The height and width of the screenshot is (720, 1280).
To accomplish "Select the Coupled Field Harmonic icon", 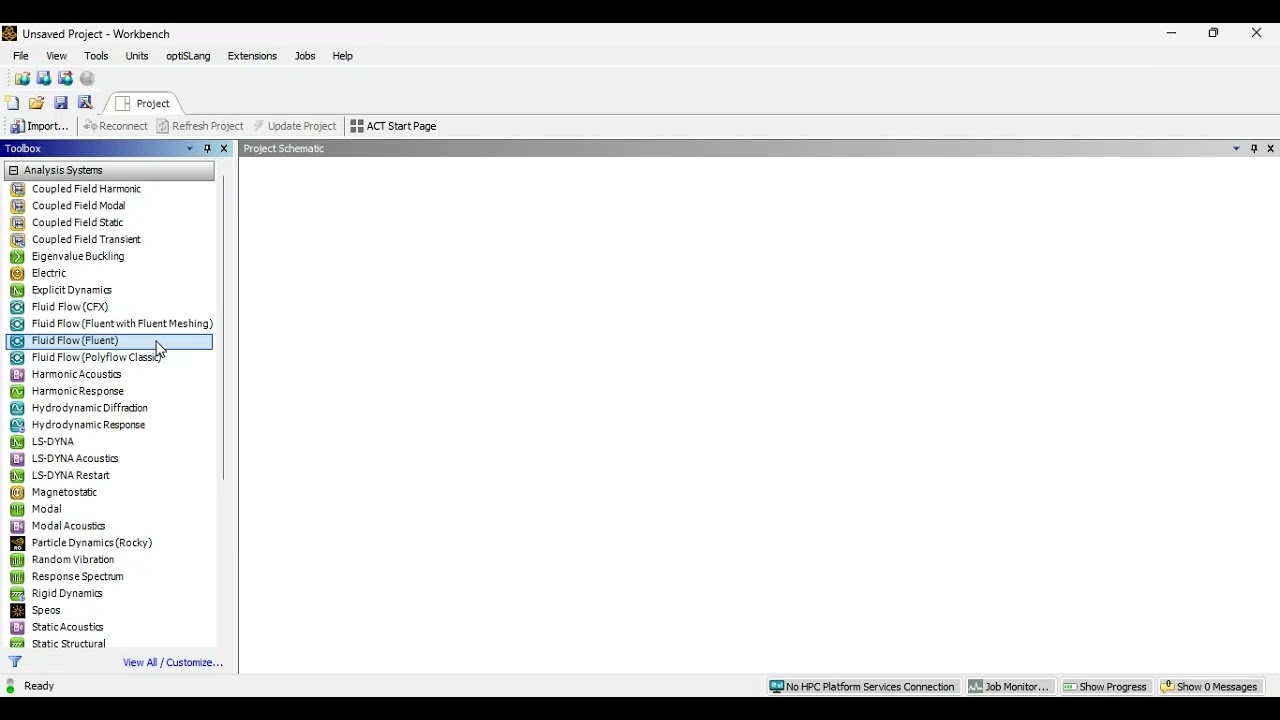I will point(17,189).
